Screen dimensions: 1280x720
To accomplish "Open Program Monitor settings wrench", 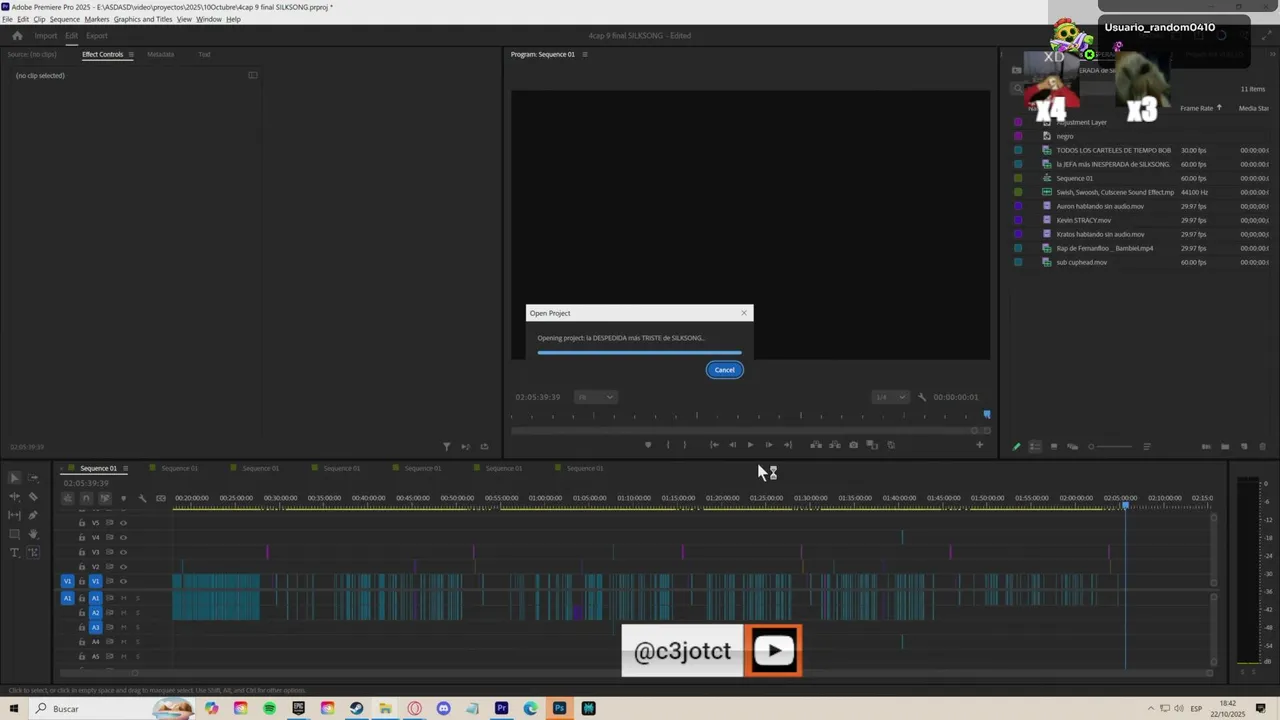I will (x=922, y=397).
